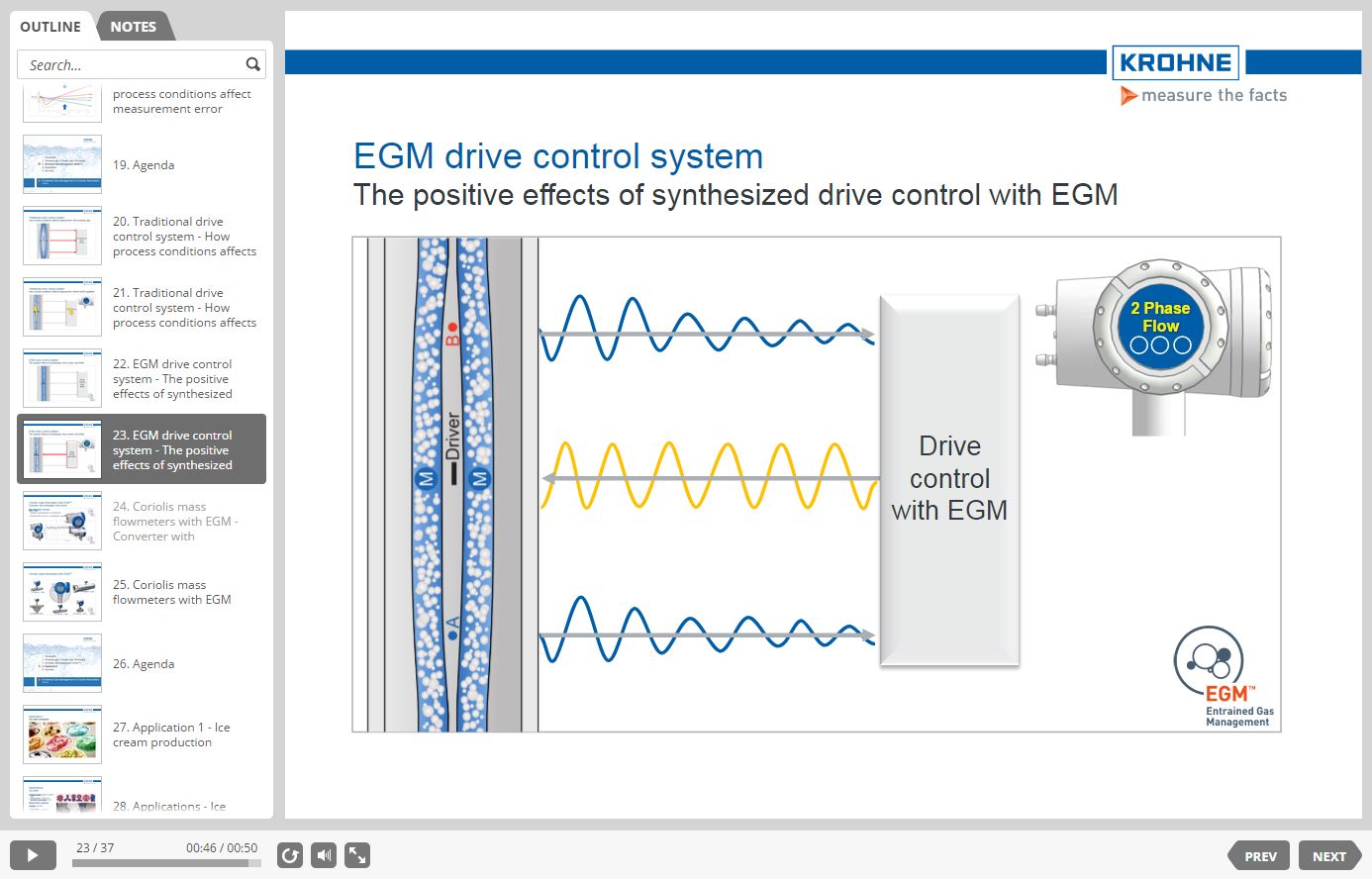The width and height of the screenshot is (1372, 879).
Task: Click inside the Search field
Action: point(129,63)
